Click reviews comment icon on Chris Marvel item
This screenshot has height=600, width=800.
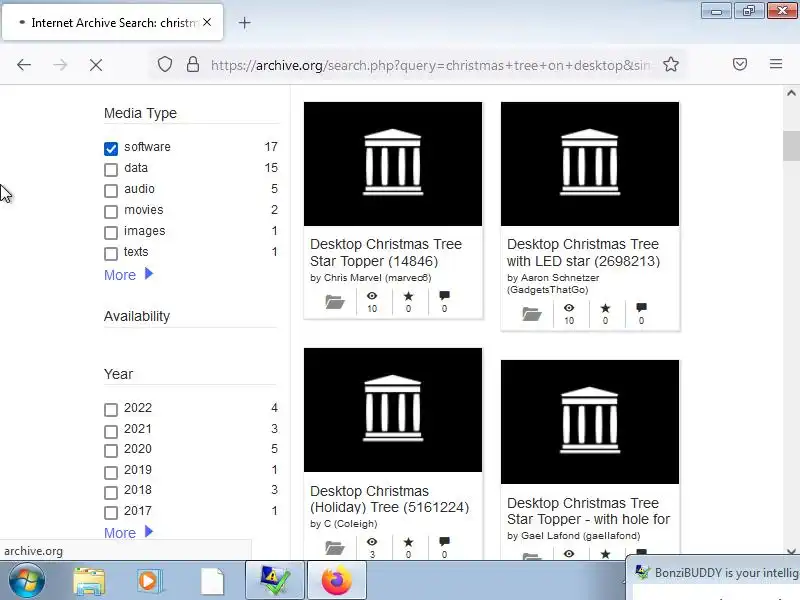pyautogui.click(x=444, y=295)
